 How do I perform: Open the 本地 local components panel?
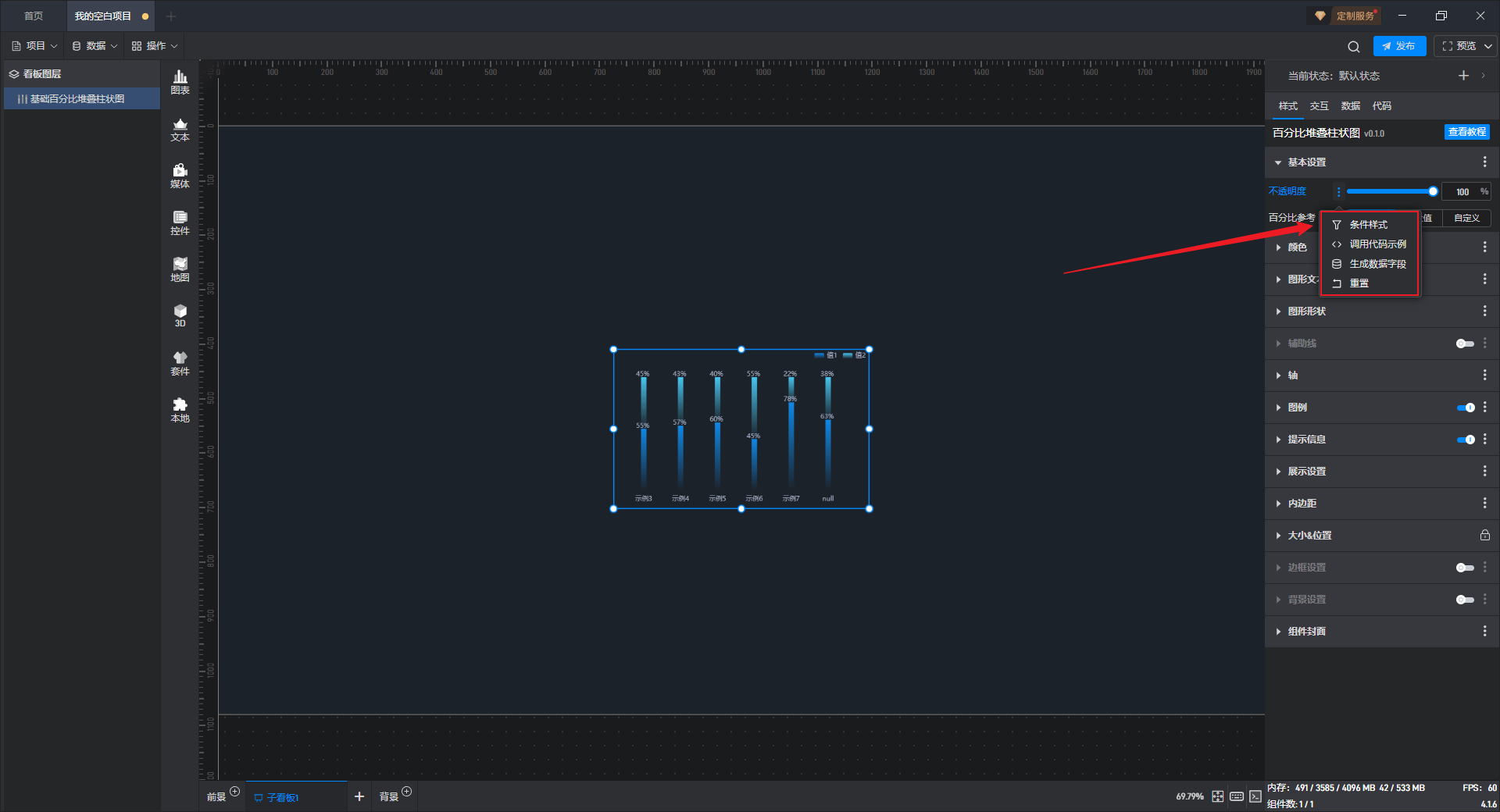click(180, 410)
